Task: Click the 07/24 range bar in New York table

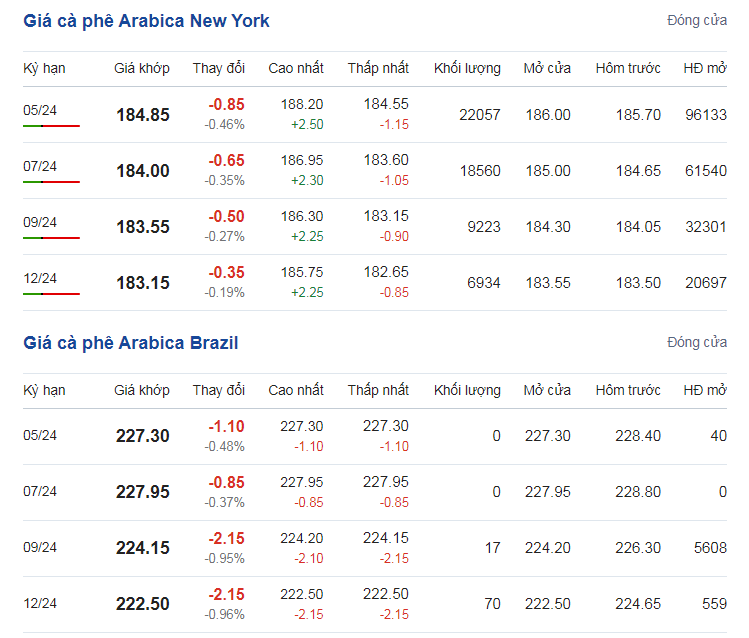Action: pyautogui.click(x=51, y=182)
